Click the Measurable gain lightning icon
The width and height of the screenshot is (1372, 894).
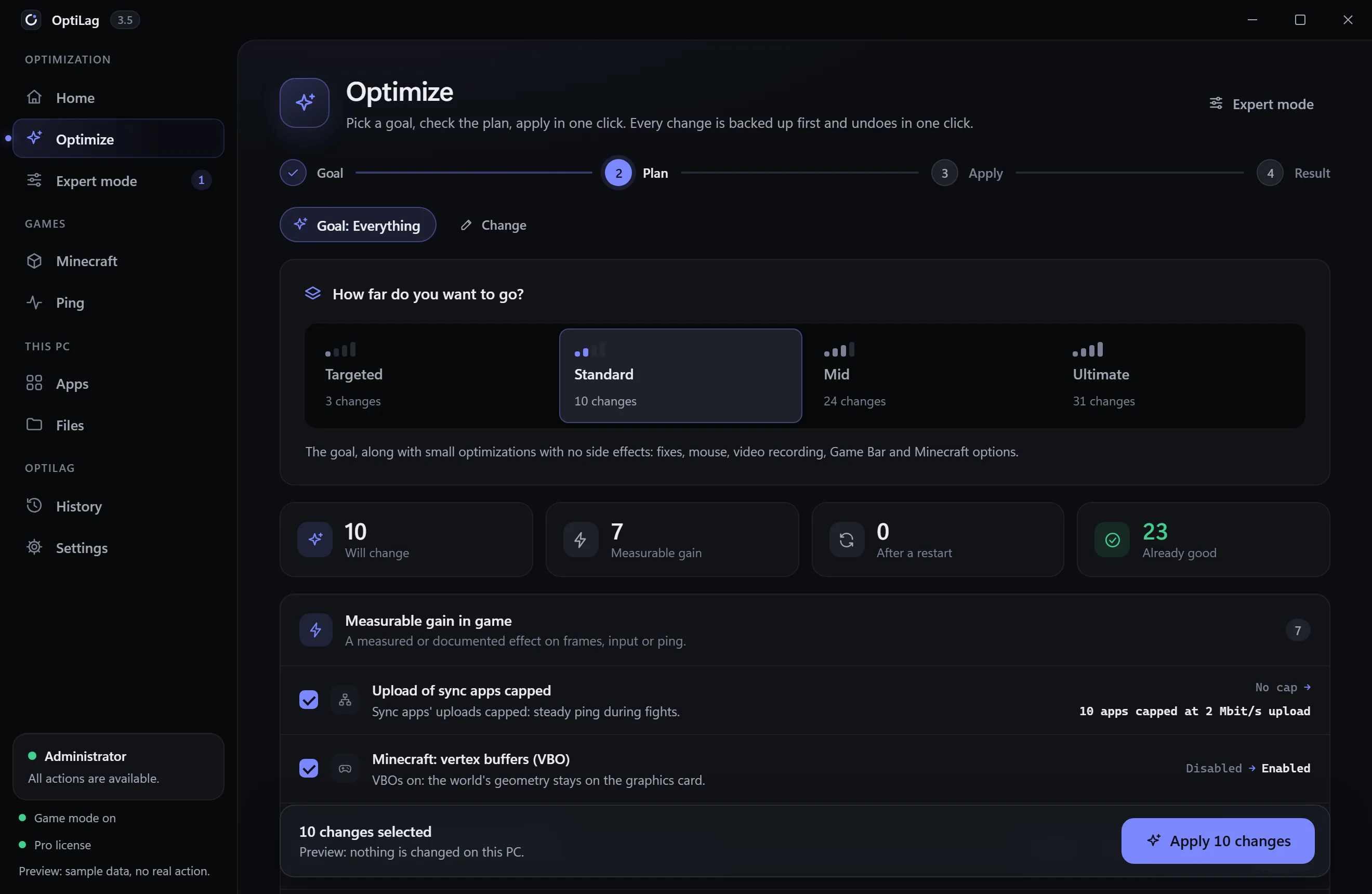(581, 540)
